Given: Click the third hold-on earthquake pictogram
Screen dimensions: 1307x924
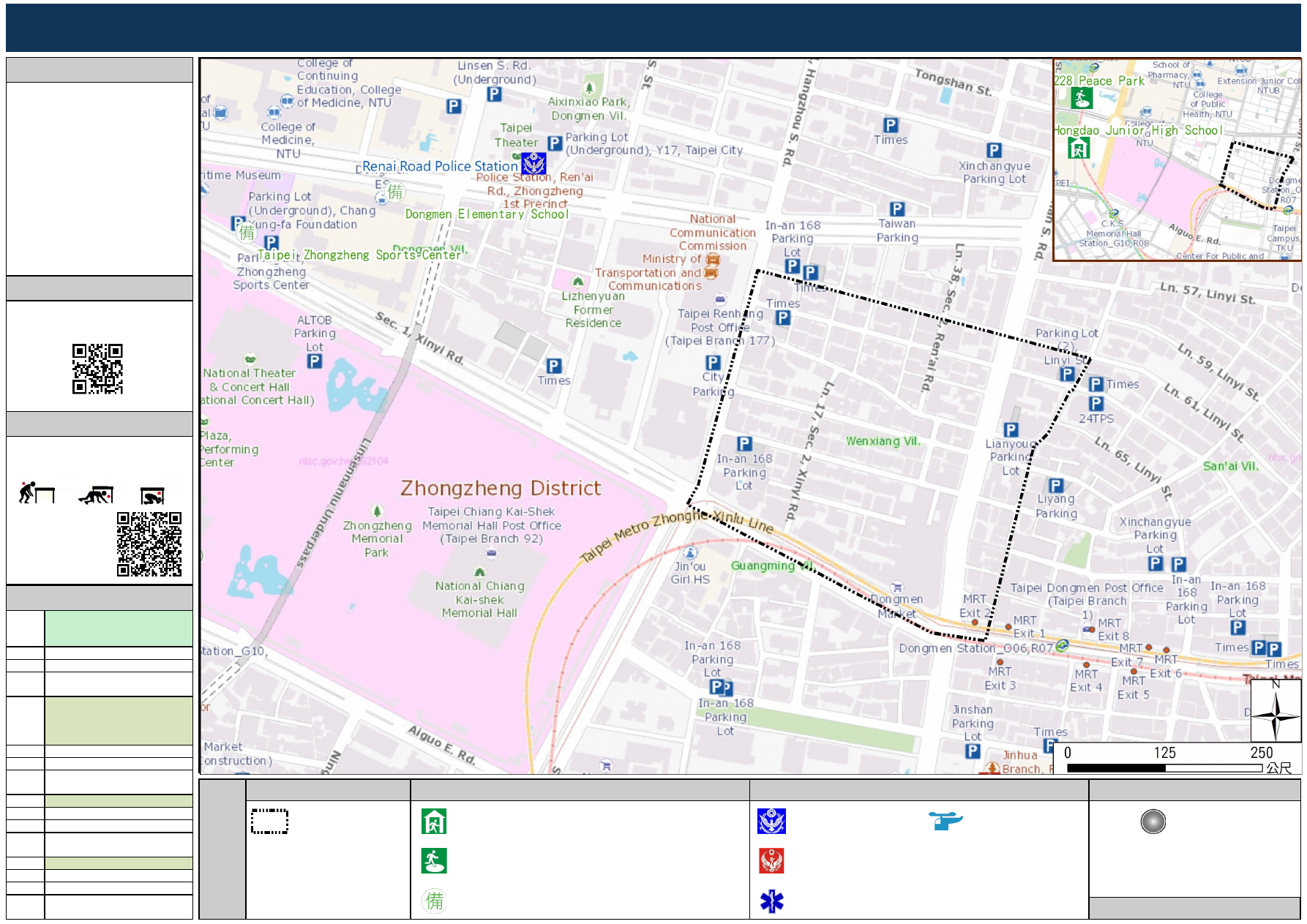Looking at the screenshot, I should coord(152,496).
